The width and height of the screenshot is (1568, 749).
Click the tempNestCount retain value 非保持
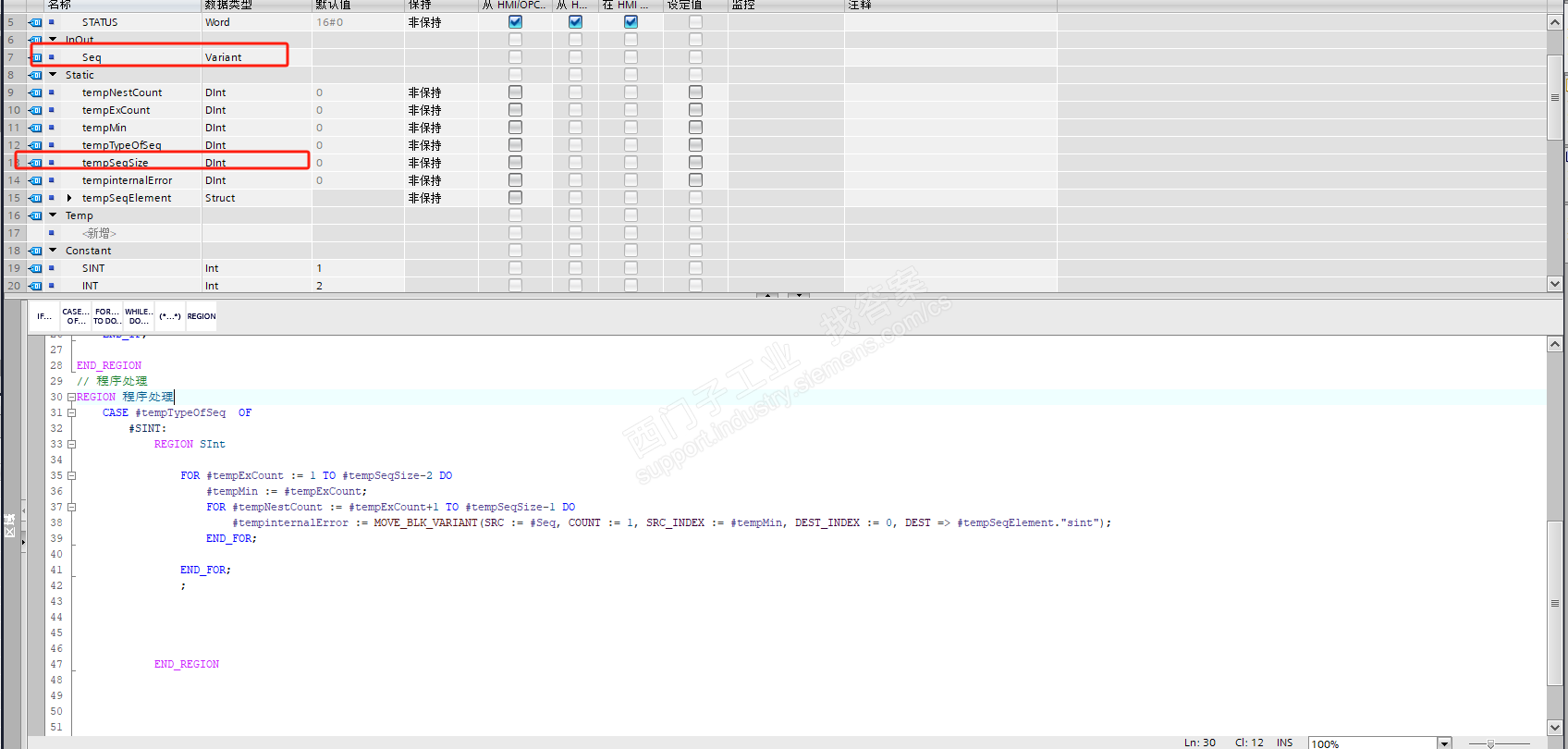click(424, 92)
